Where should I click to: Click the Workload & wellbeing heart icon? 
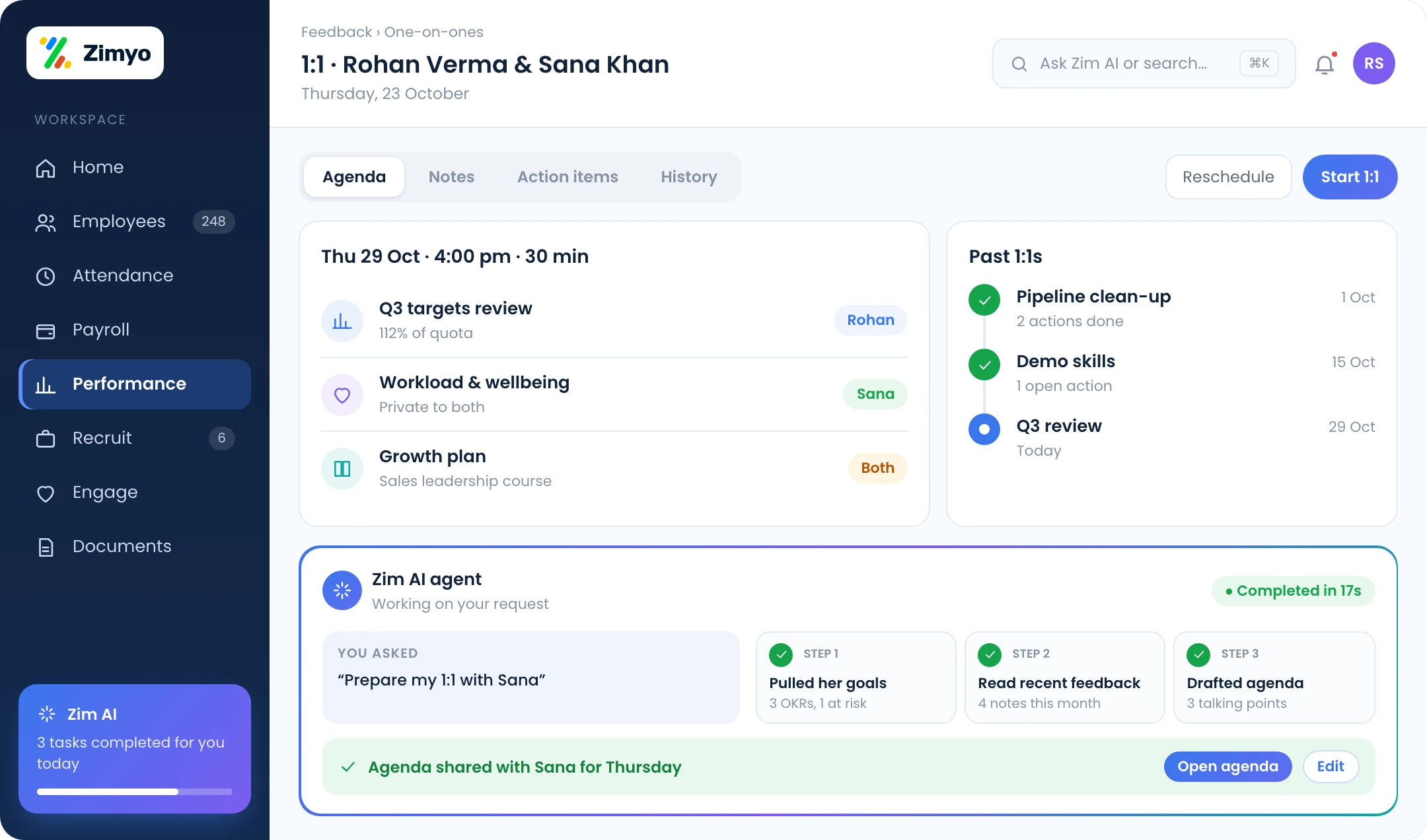pos(342,395)
